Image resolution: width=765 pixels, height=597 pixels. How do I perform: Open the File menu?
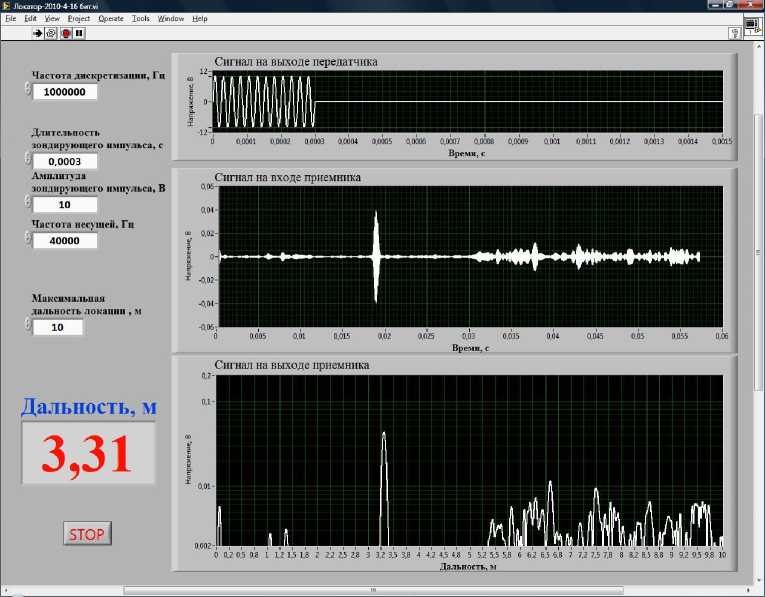tap(10, 18)
